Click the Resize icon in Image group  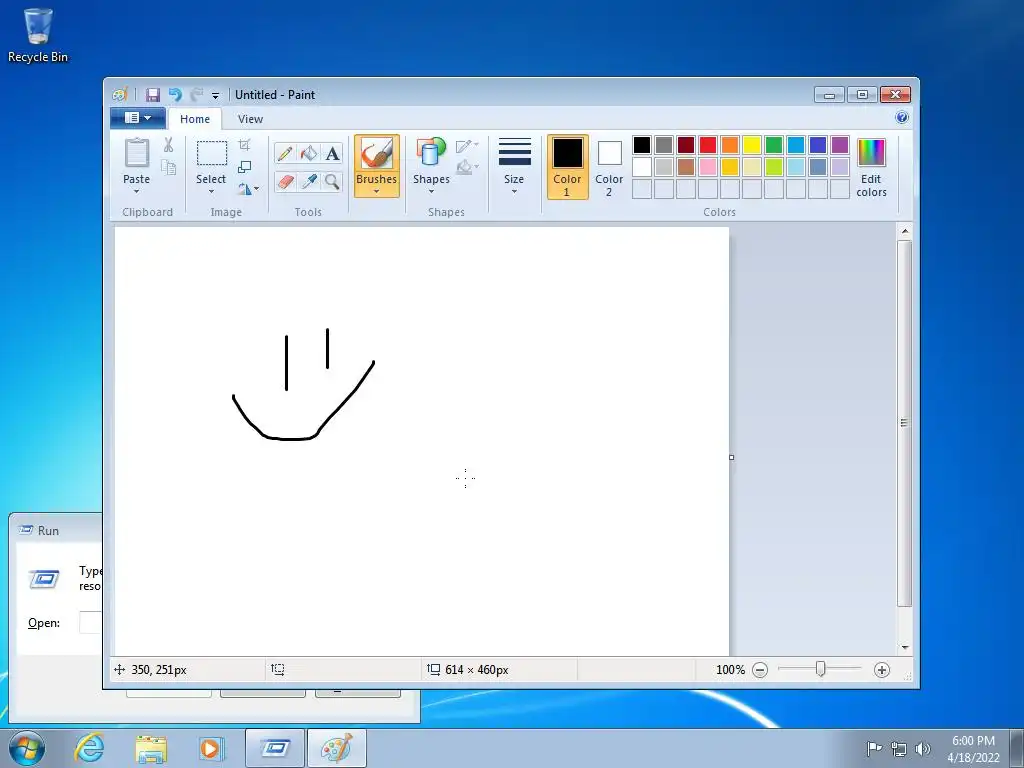(244, 167)
